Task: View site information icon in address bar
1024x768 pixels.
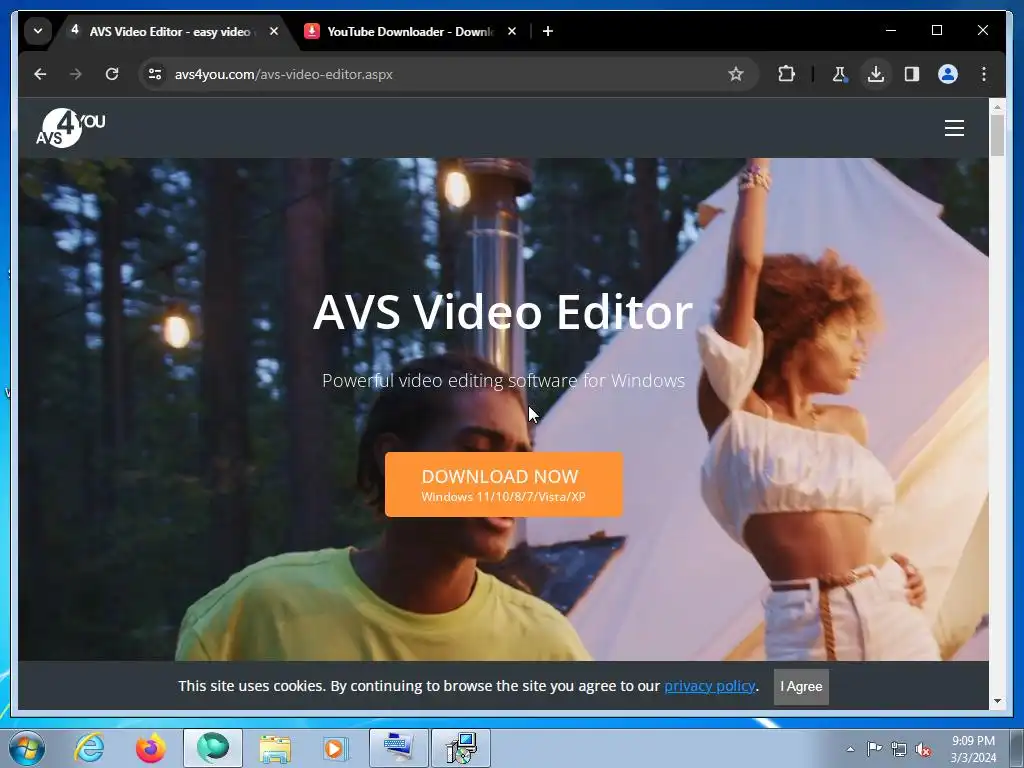Action: tap(155, 74)
